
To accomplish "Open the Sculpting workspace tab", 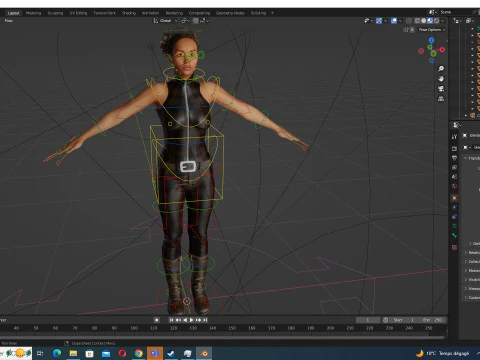I will tap(55, 13).
